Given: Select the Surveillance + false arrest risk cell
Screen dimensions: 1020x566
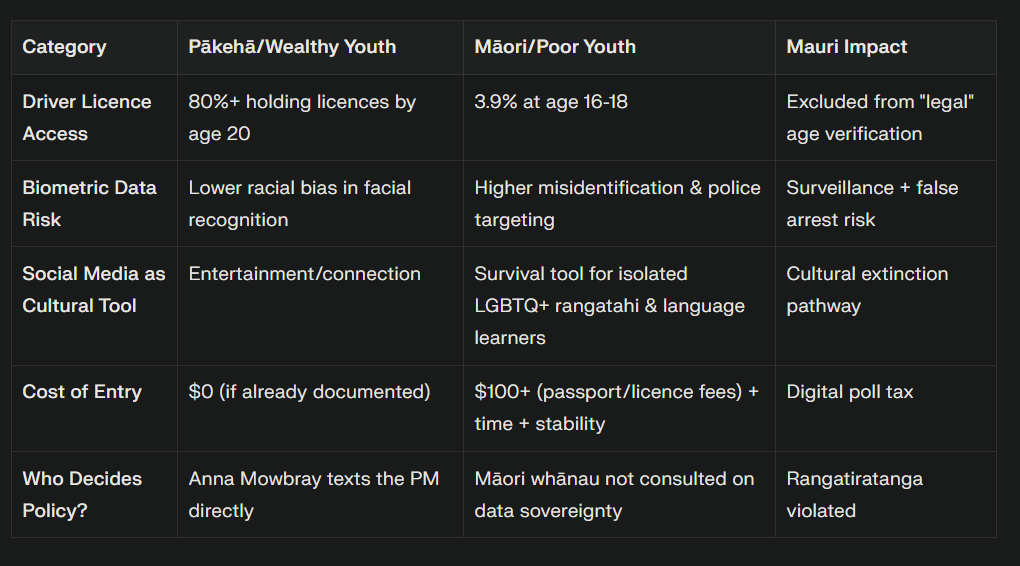Looking at the screenshot, I should (885, 204).
